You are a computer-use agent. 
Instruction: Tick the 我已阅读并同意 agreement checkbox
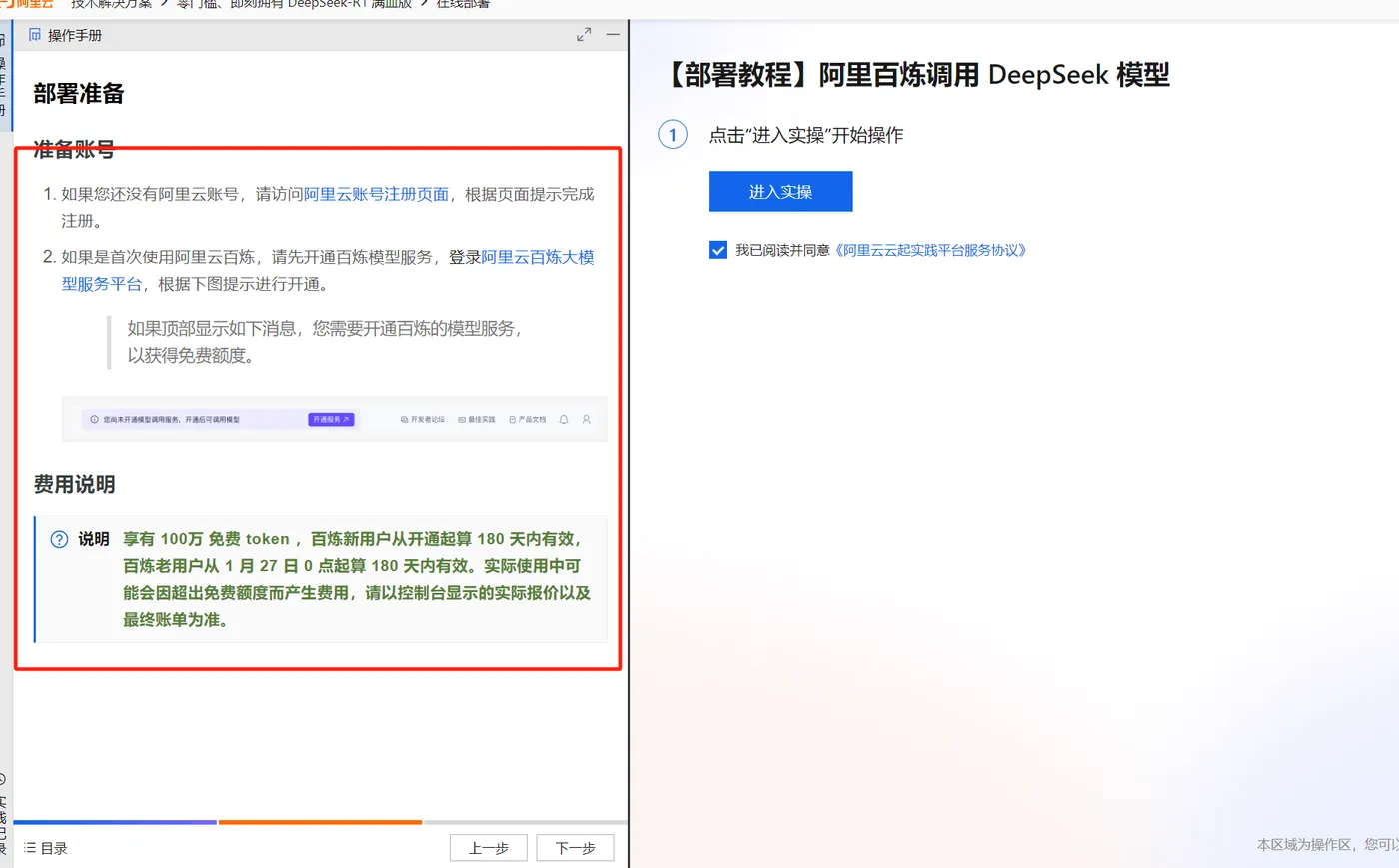click(718, 250)
